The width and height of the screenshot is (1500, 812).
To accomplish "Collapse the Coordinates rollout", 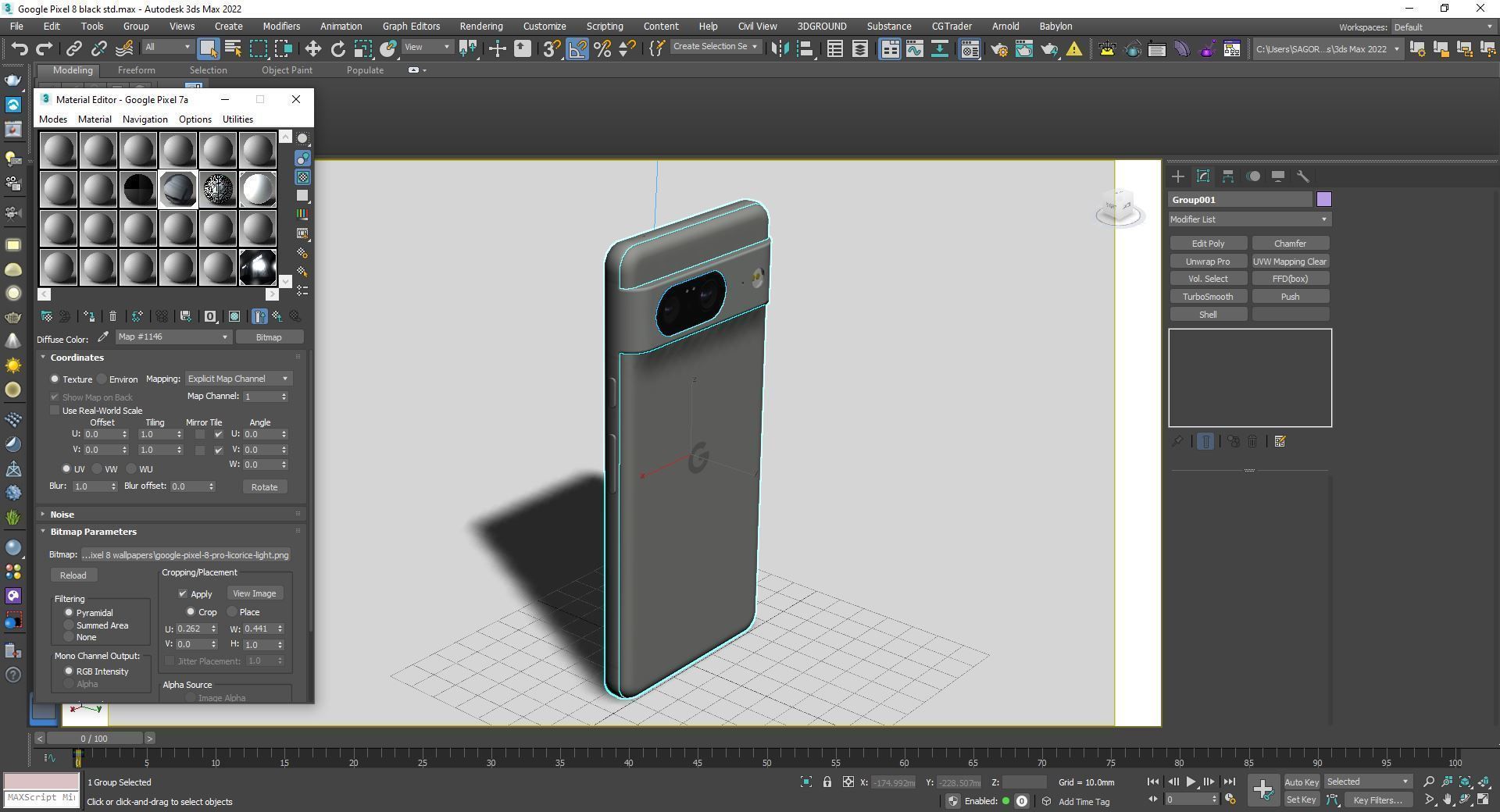I will coord(77,358).
